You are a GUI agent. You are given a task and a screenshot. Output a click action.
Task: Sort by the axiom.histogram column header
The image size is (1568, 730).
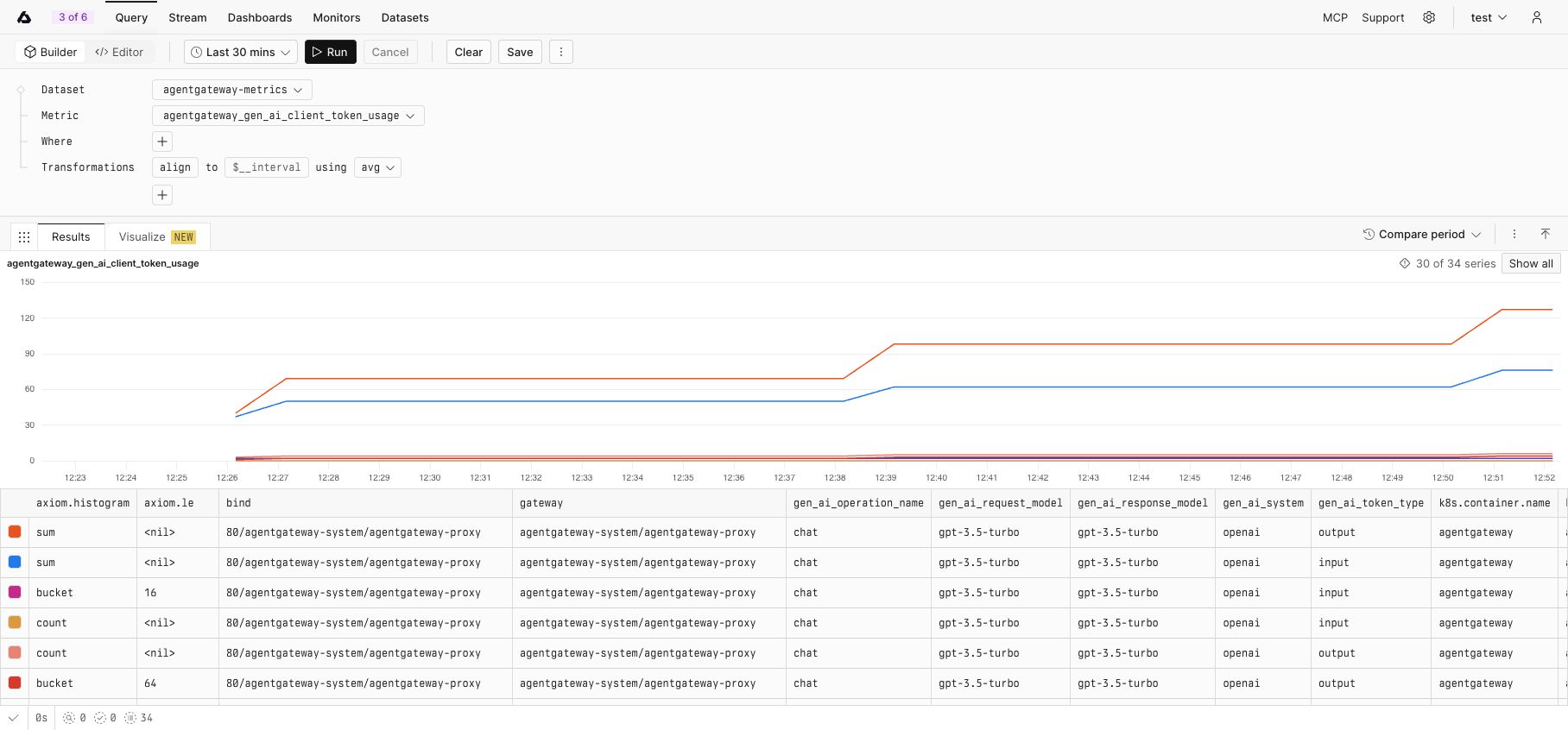click(x=83, y=503)
